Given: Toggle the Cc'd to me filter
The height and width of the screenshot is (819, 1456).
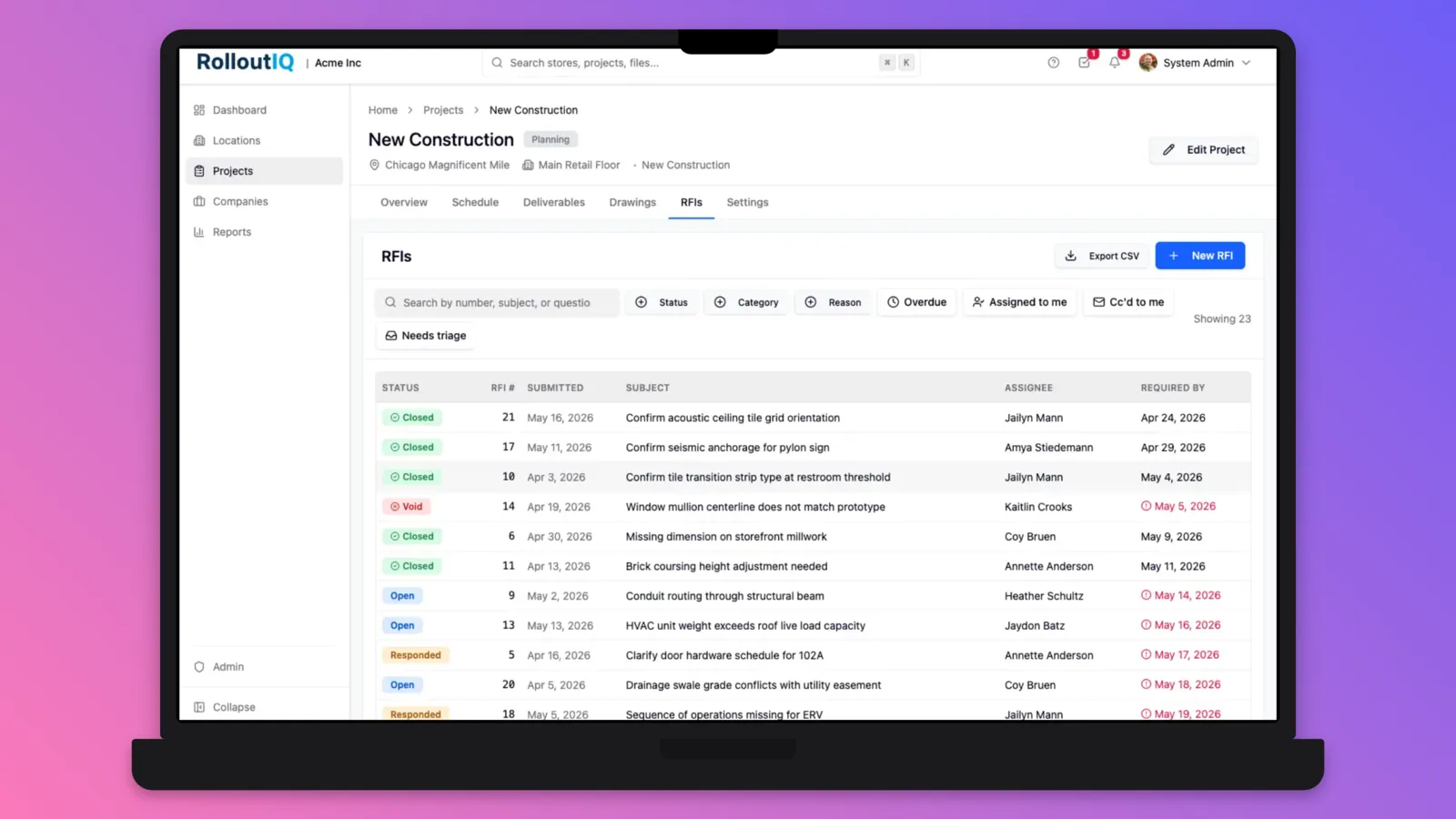Looking at the screenshot, I should (x=1128, y=302).
